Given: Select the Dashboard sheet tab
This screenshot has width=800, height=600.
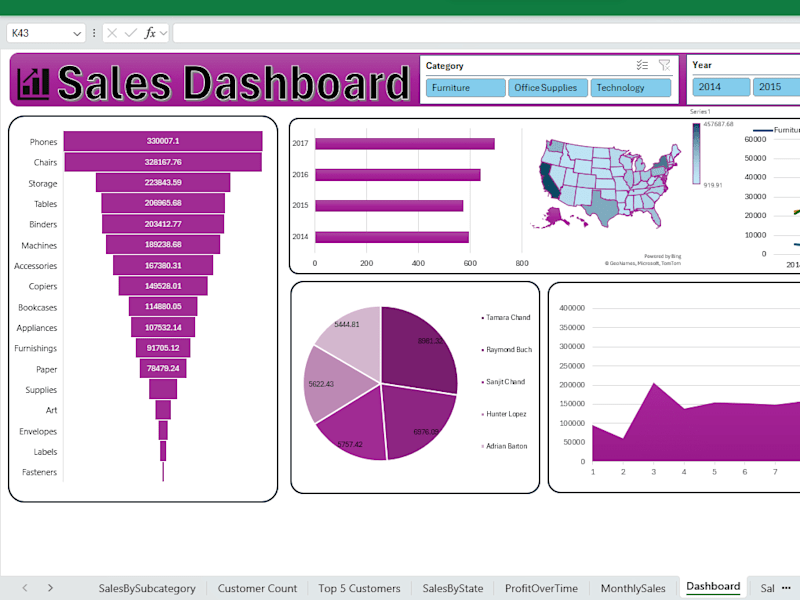Looking at the screenshot, I should tap(713, 586).
